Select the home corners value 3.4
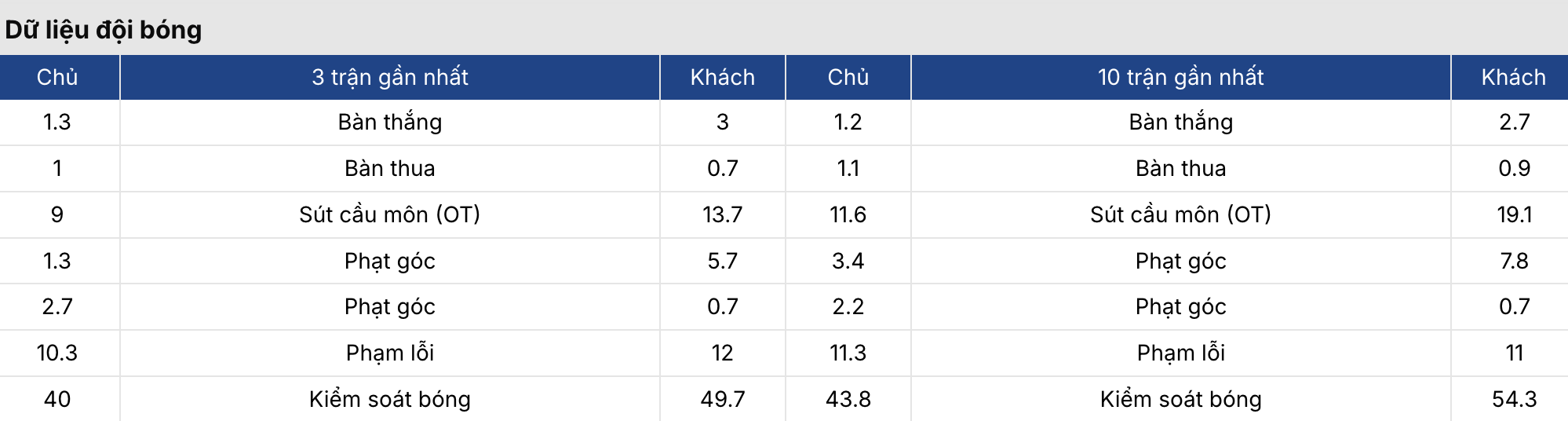 (848, 261)
